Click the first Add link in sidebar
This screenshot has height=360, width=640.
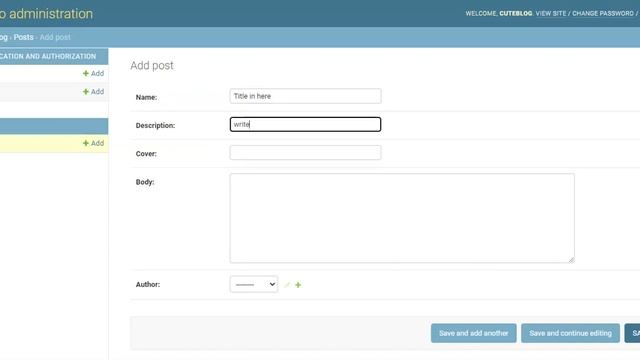coord(93,73)
